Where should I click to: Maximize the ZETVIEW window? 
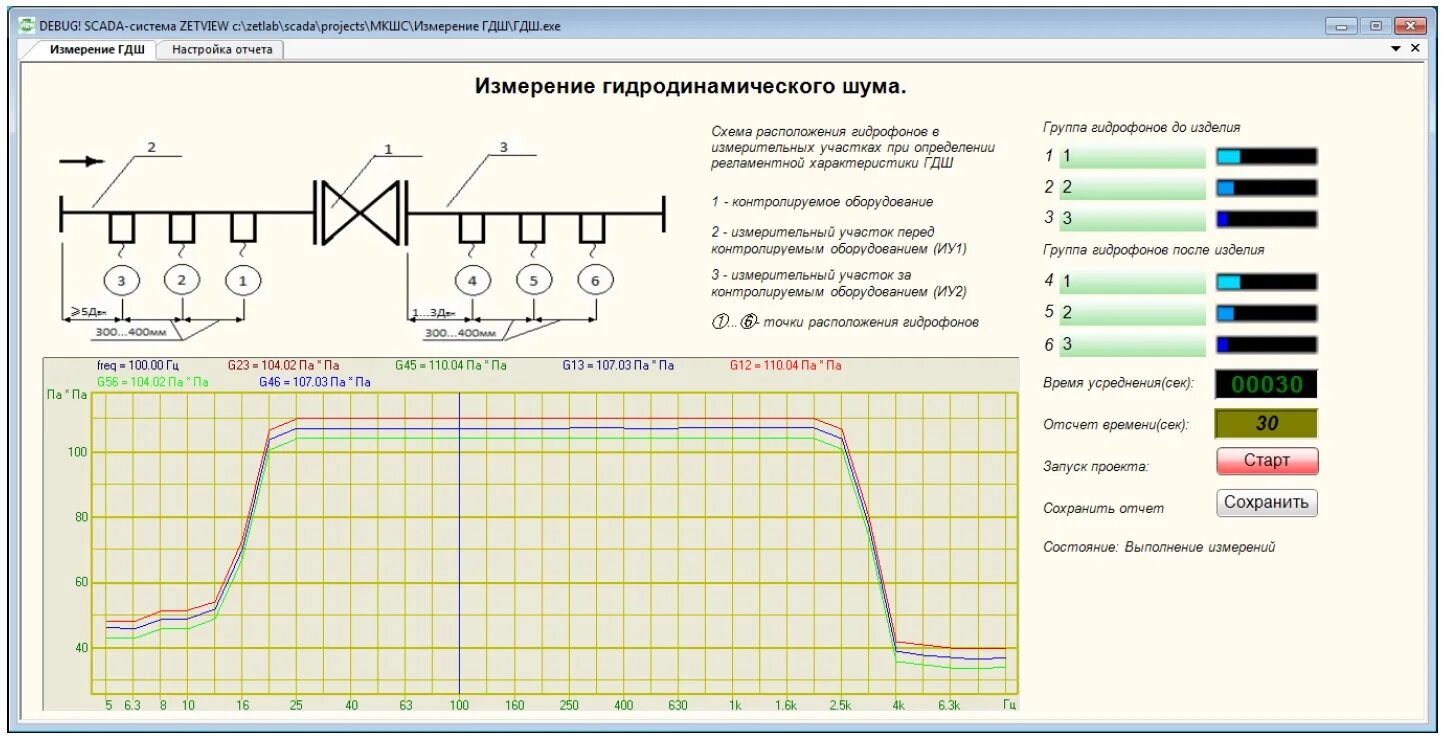(1375, 26)
